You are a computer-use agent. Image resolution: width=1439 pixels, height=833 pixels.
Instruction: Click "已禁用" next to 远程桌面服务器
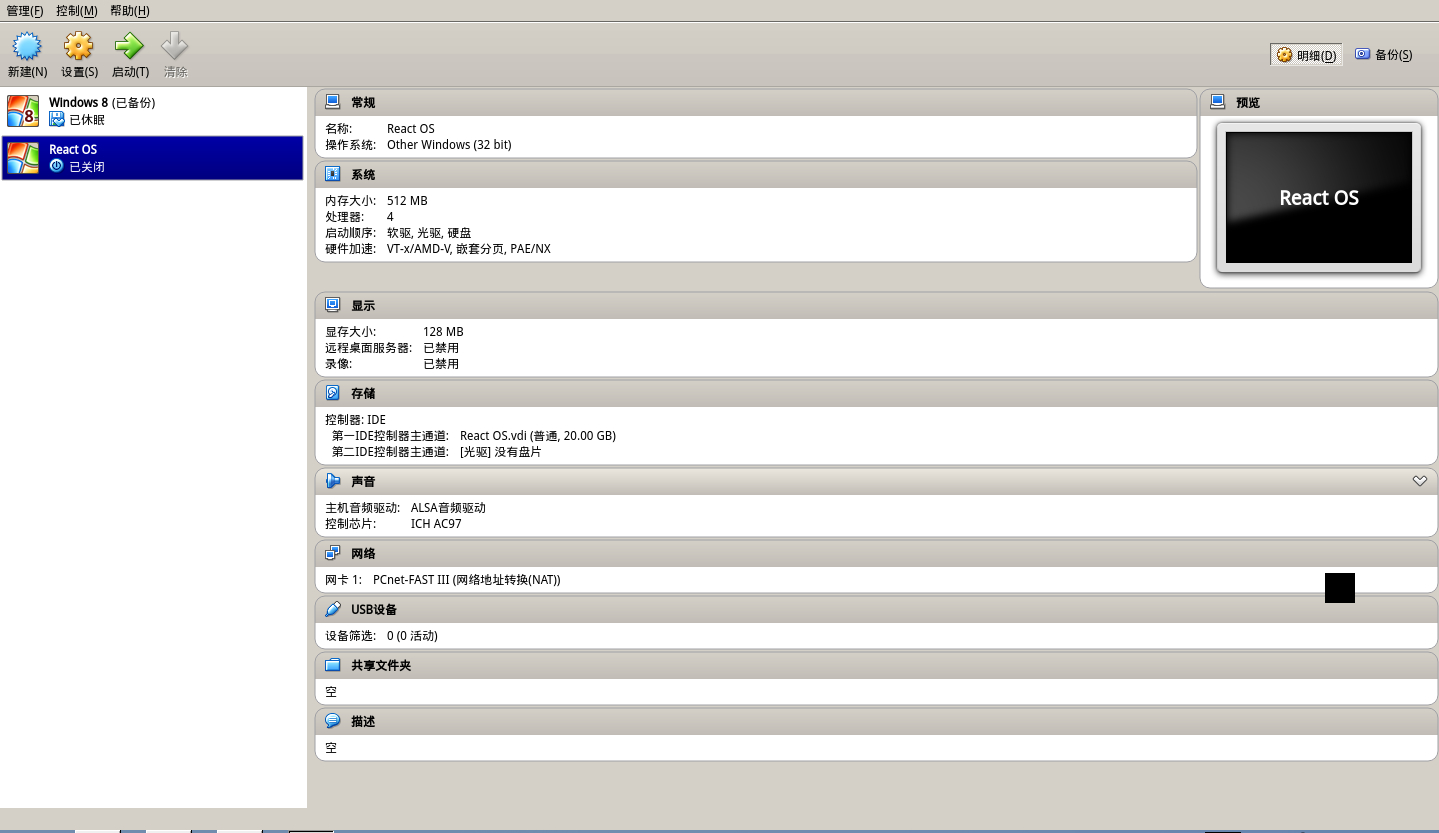tap(441, 348)
